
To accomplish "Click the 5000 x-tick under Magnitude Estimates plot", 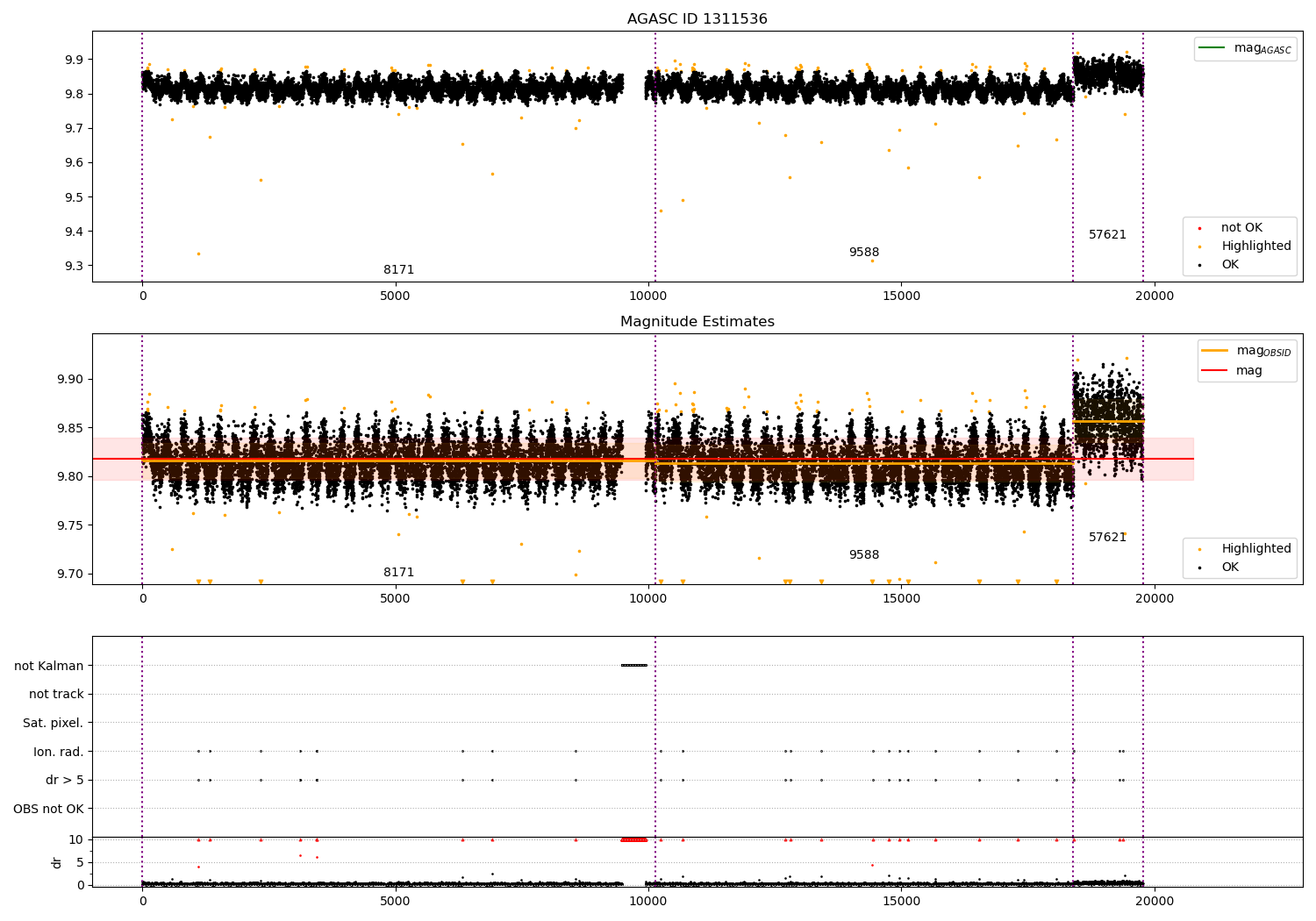I will click(x=396, y=599).
